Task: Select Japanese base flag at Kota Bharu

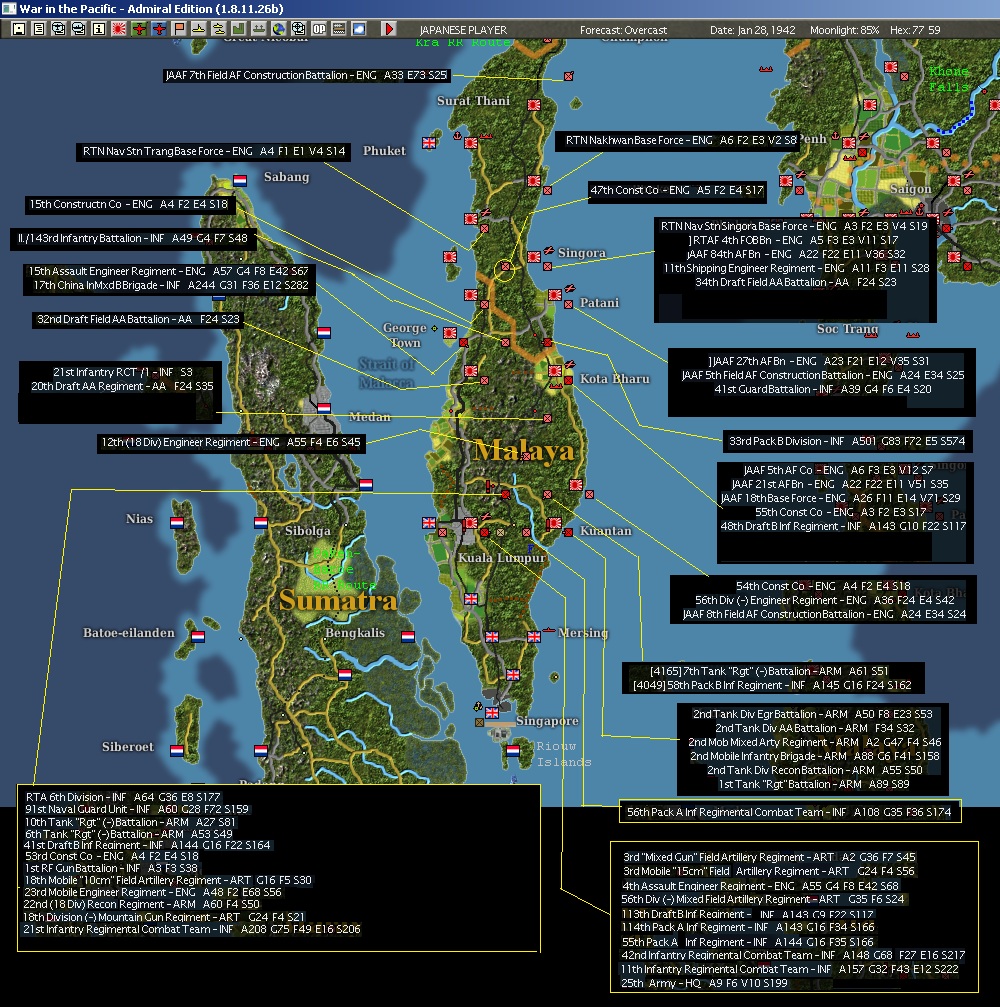Action: (x=555, y=371)
